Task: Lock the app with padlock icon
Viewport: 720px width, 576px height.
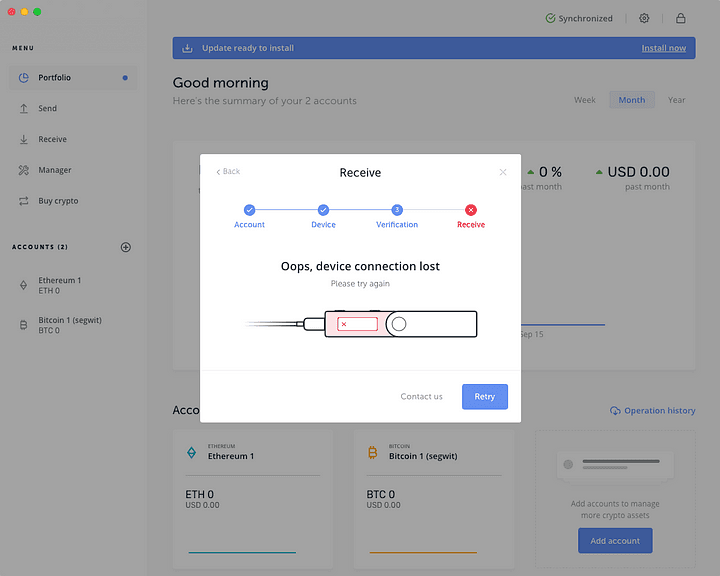Action: 681,18
